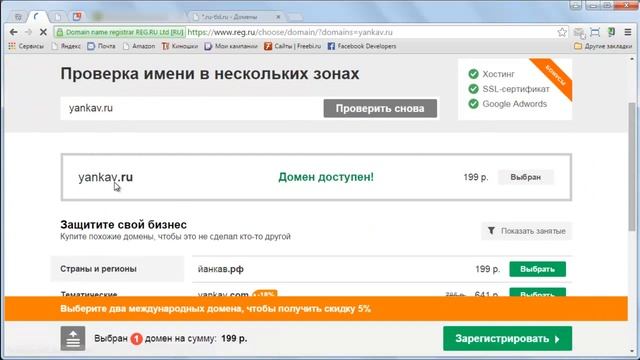This screenshot has width=640, height=360.
Task: Open the Другие закладки folder
Action: click(603, 46)
